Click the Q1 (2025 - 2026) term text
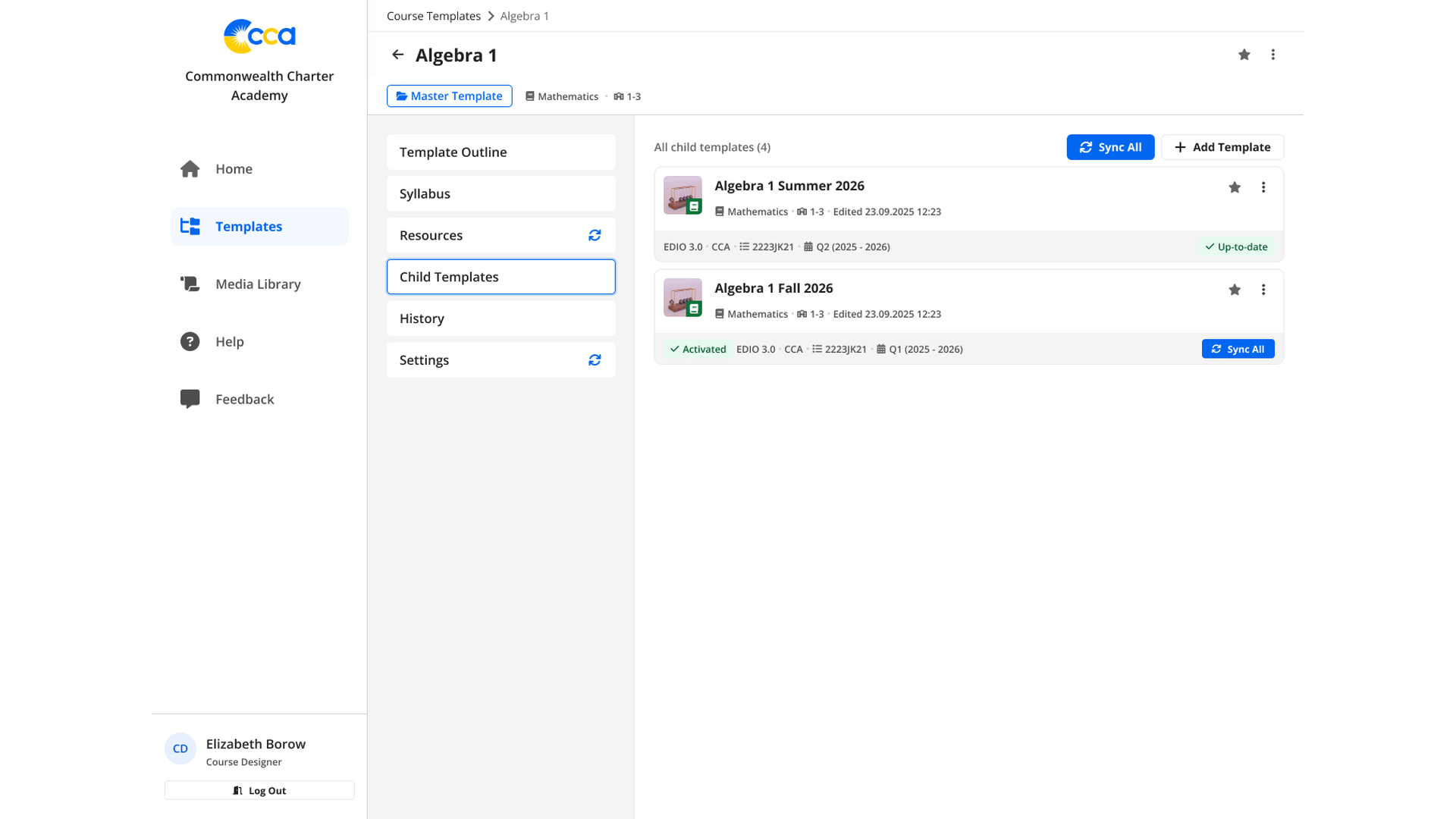Image resolution: width=1456 pixels, height=819 pixels. [926, 349]
